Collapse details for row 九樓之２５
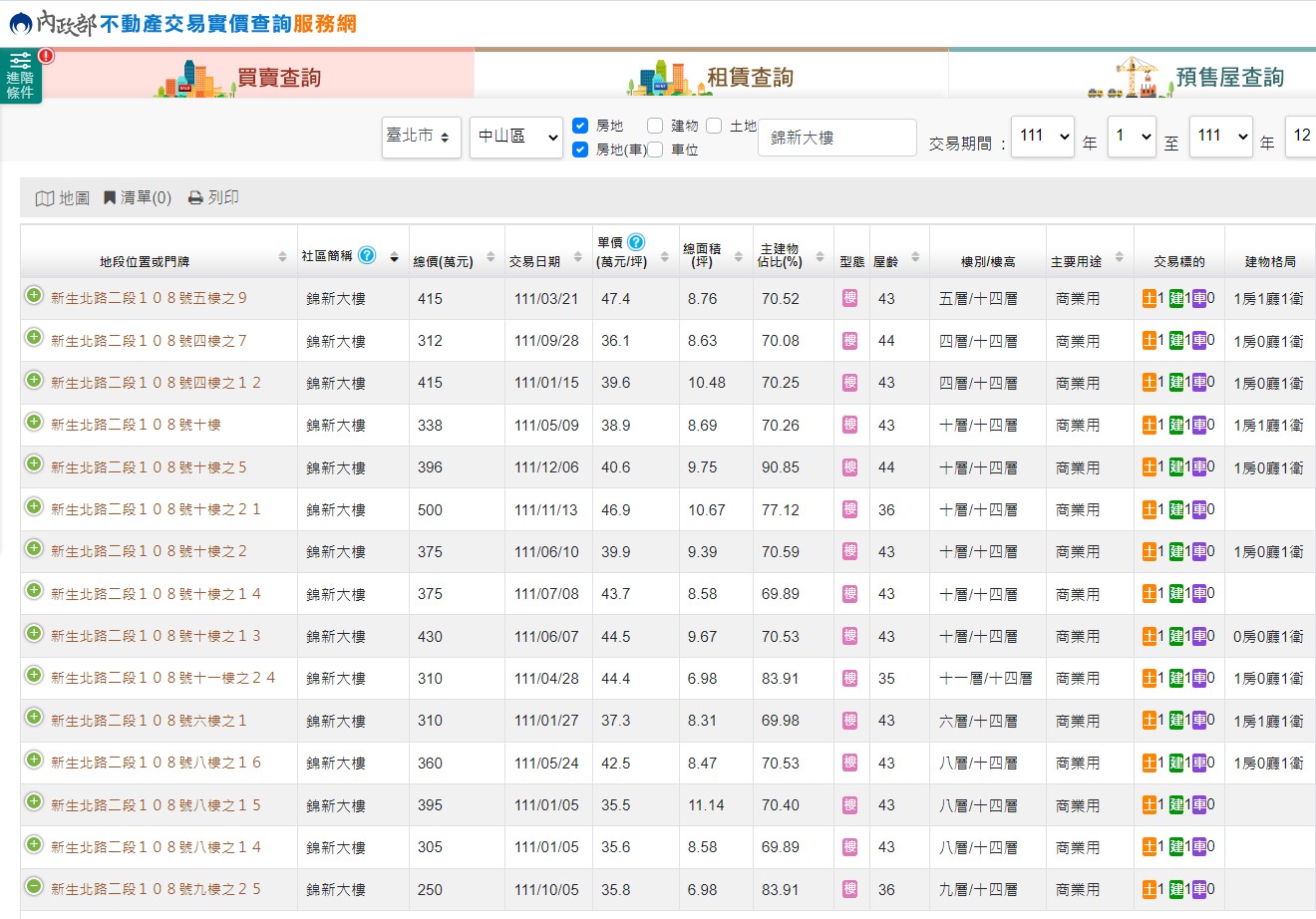The width and height of the screenshot is (1316, 919). coord(34,886)
